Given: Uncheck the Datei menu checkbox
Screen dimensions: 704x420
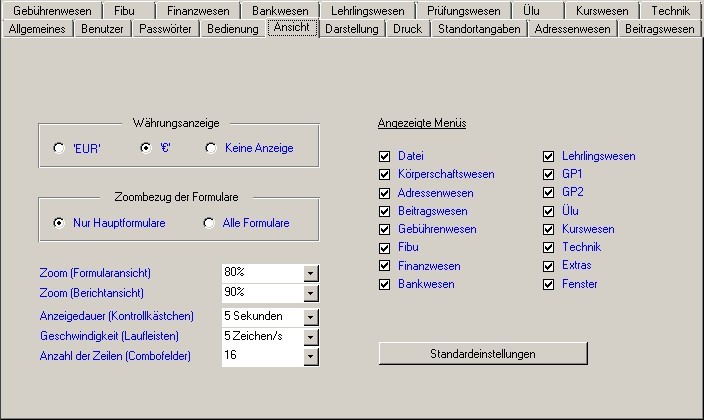Looking at the screenshot, I should tap(385, 157).
